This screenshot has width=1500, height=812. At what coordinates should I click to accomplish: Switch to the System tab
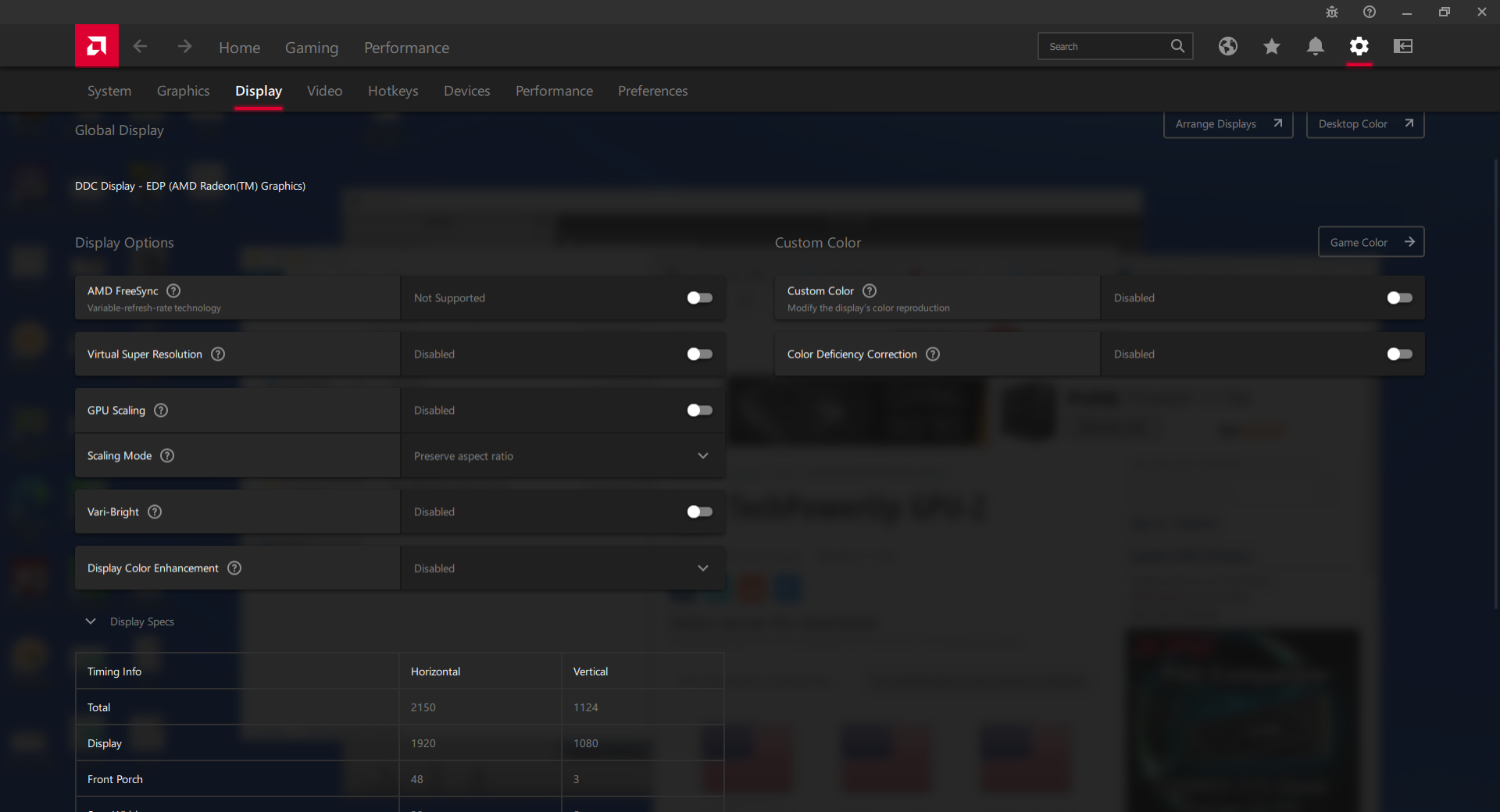[x=109, y=91]
